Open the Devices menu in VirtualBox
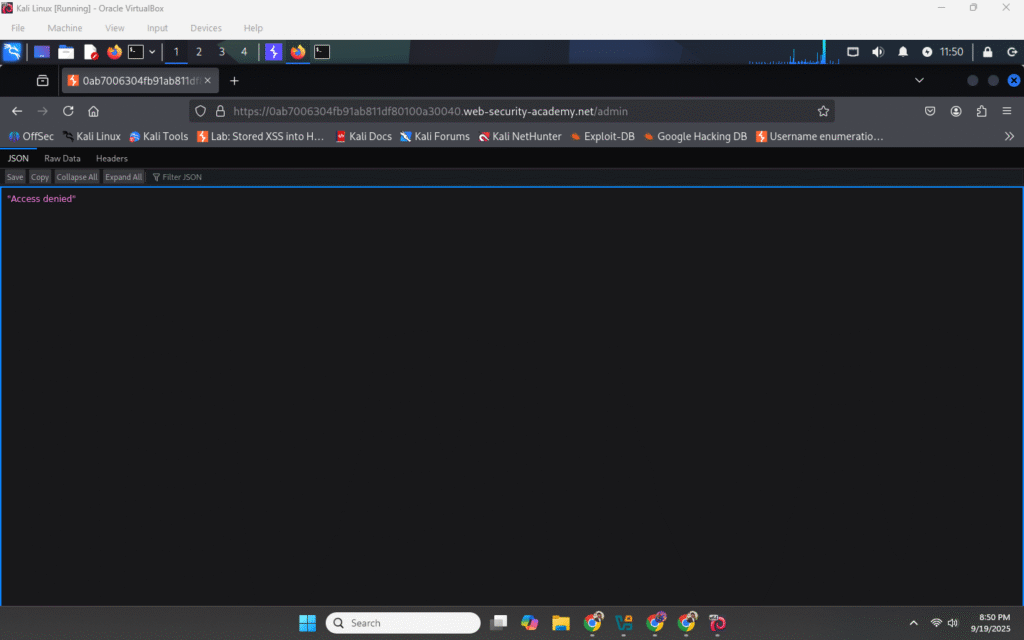Image resolution: width=1024 pixels, height=640 pixels. click(x=206, y=28)
